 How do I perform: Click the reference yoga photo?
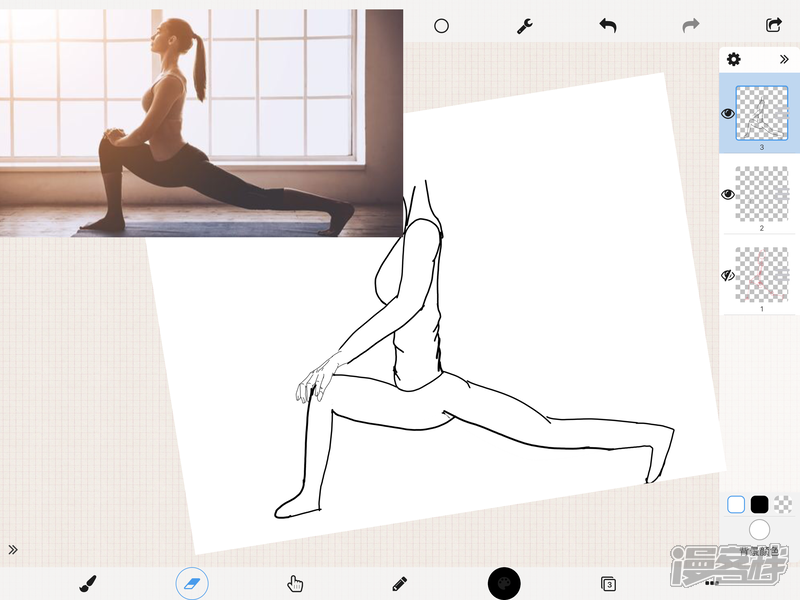point(200,122)
